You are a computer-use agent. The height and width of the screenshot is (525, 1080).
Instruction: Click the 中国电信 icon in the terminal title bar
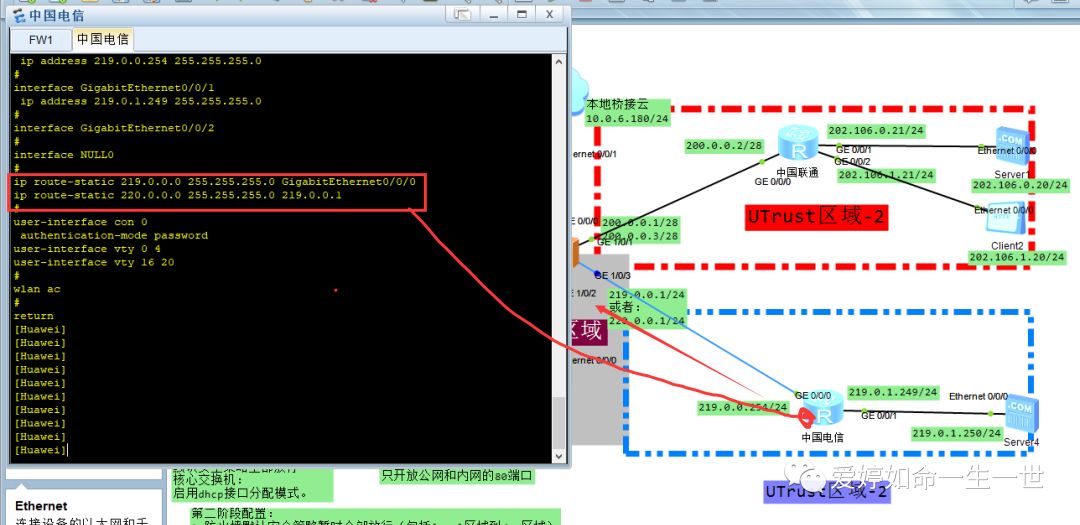click(x=19, y=15)
